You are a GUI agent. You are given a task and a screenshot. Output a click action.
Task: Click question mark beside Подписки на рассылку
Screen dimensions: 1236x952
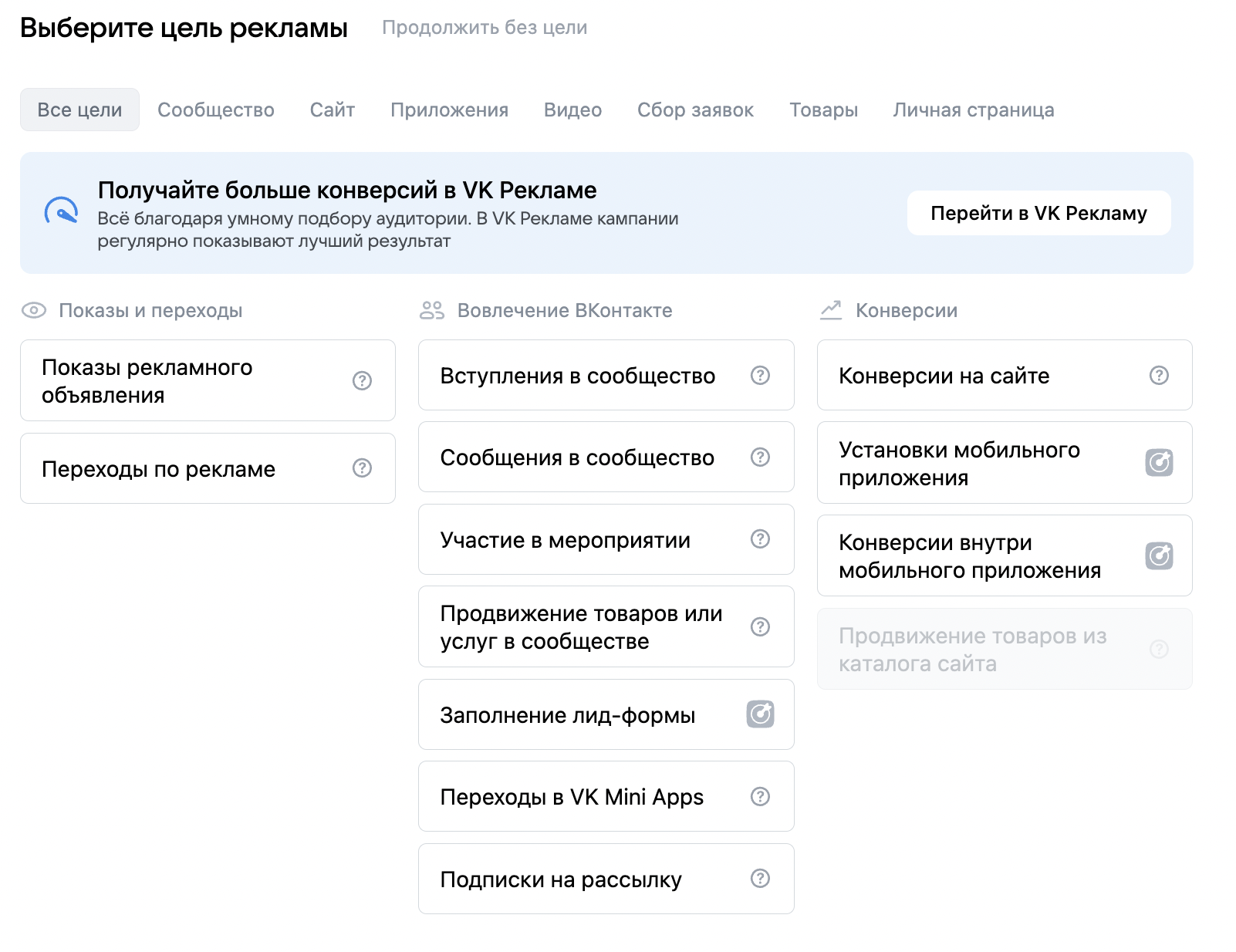tap(760, 879)
